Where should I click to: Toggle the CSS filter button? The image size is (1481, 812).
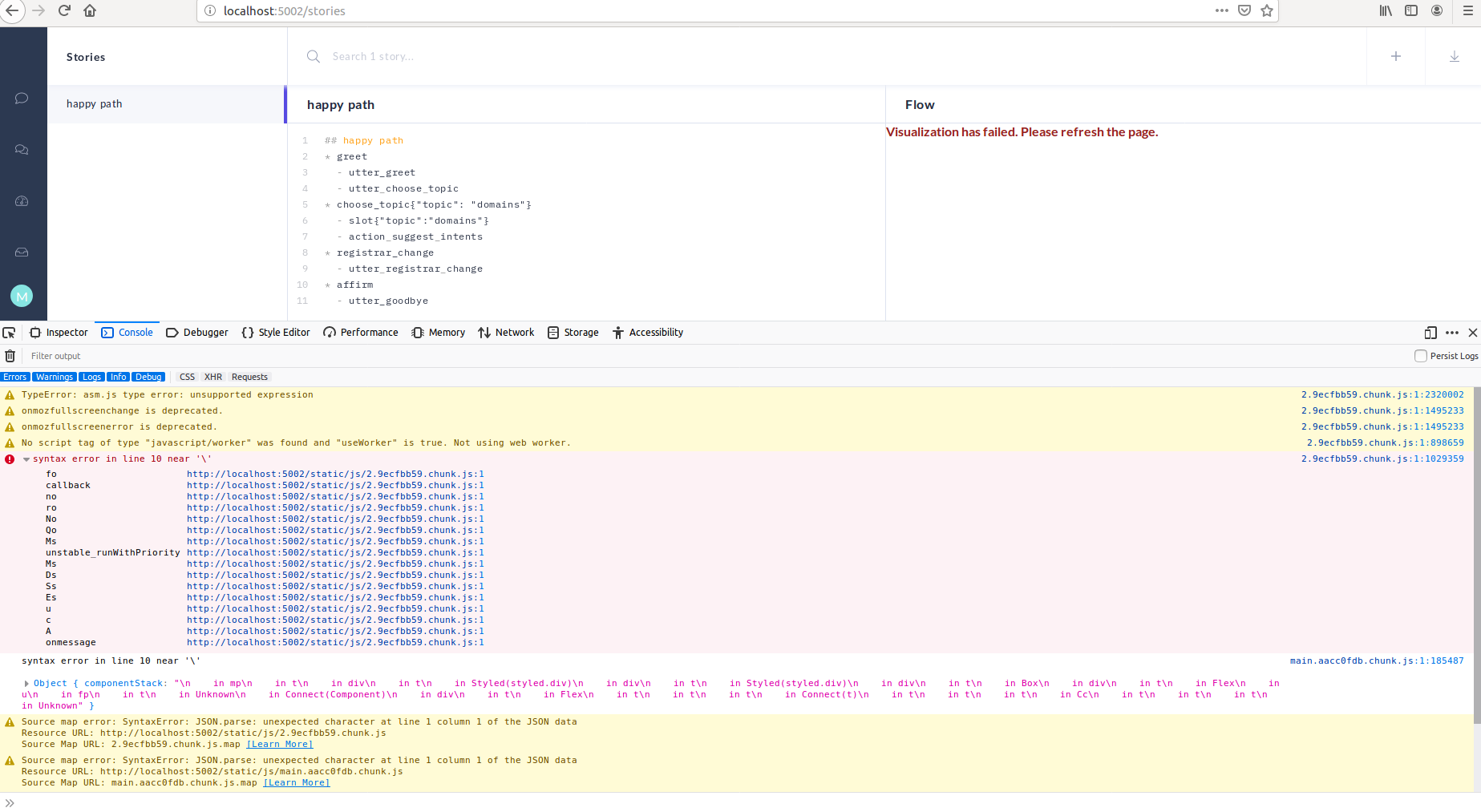click(x=187, y=377)
